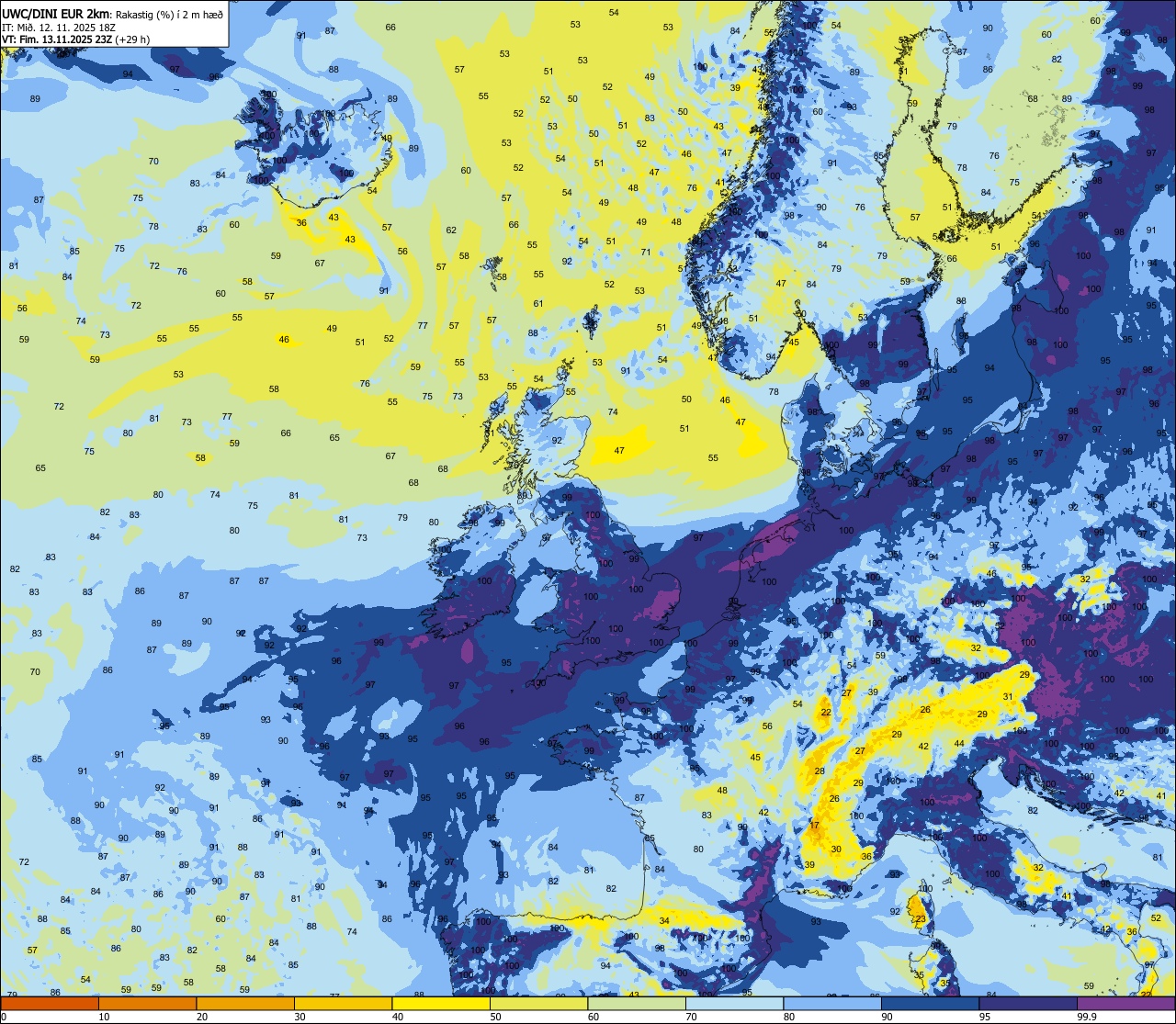Click the "UWC/DINI EUR 2km" title text

(54, 12)
